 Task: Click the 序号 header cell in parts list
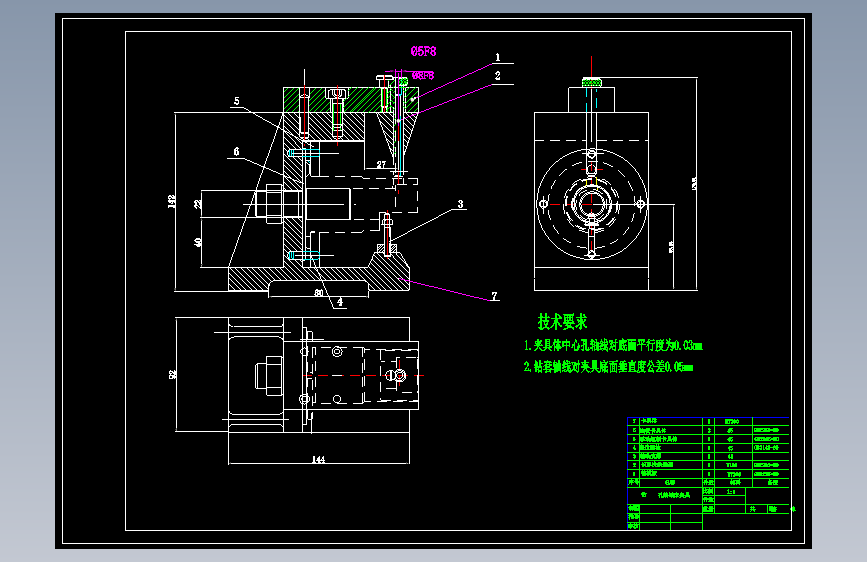(x=633, y=482)
